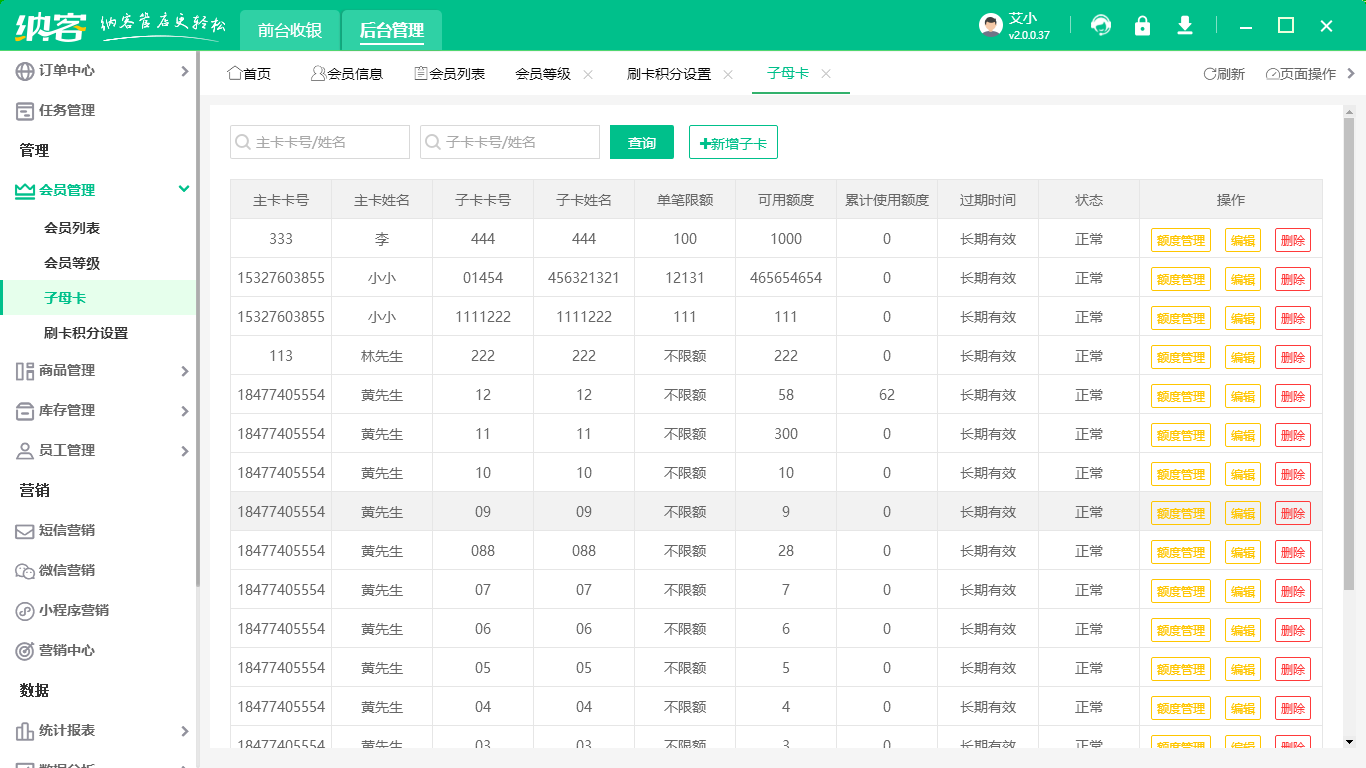The image size is (1366, 768).
Task: Expand the 商品管理 menu
Action: coord(100,371)
